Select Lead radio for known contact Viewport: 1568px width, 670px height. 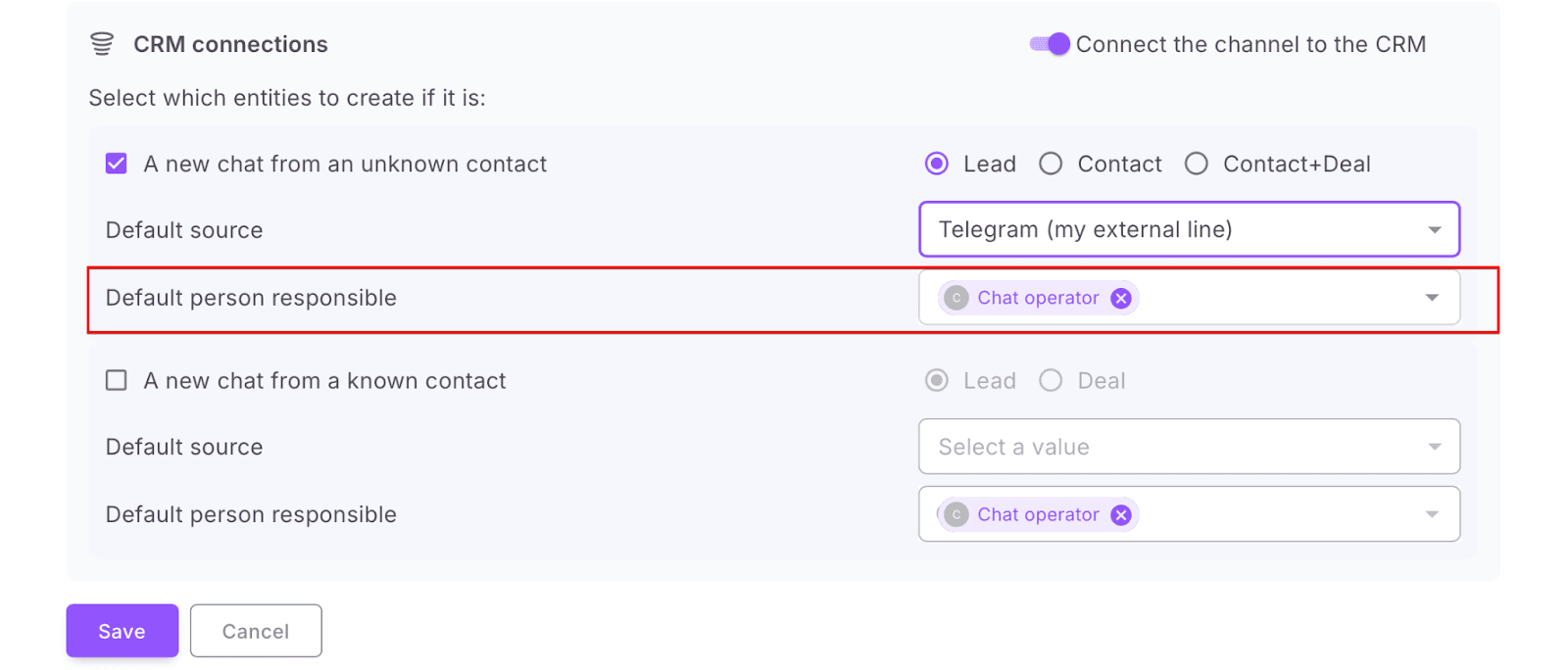click(937, 380)
